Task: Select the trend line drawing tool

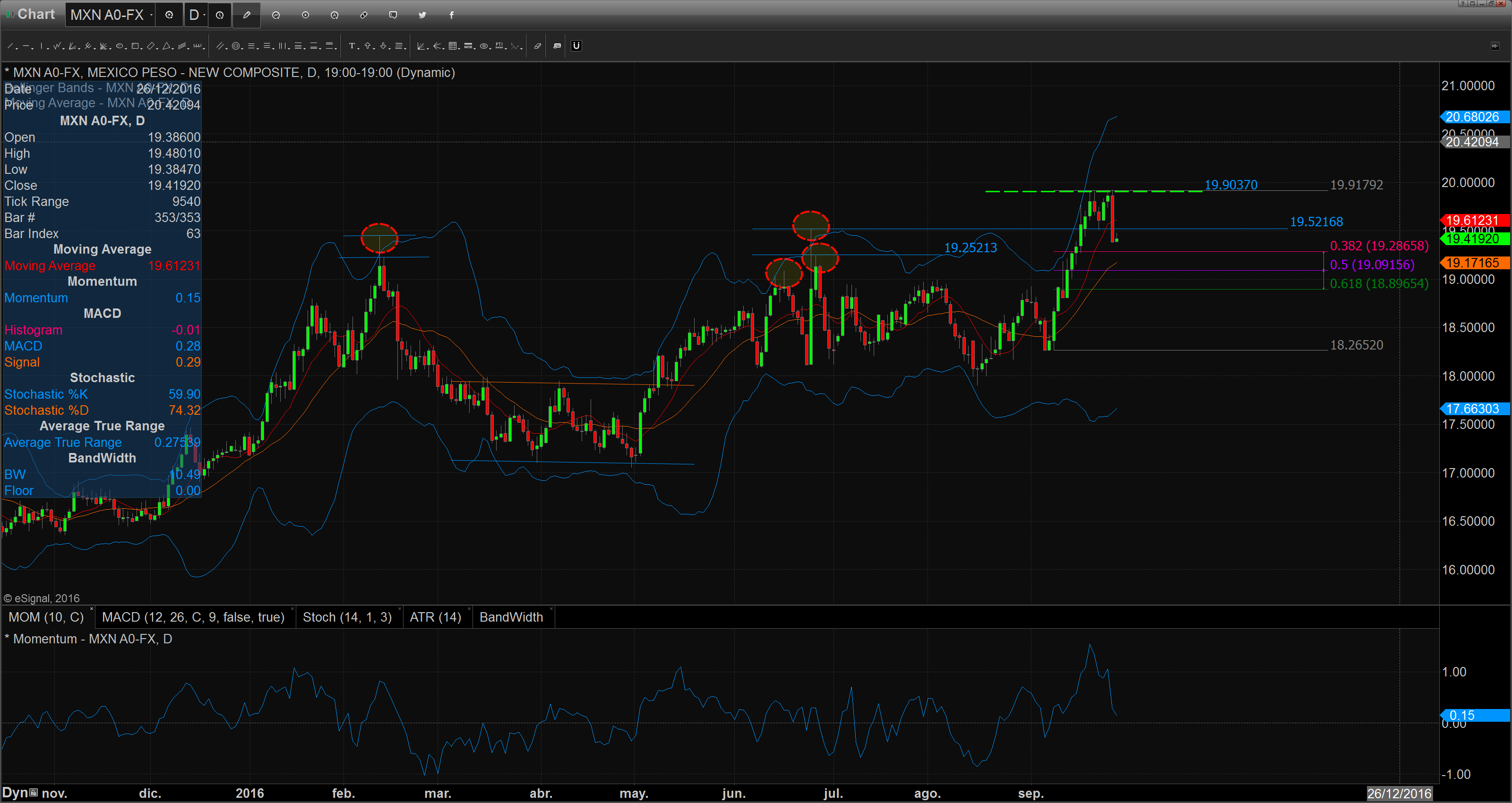Action: click(10, 46)
